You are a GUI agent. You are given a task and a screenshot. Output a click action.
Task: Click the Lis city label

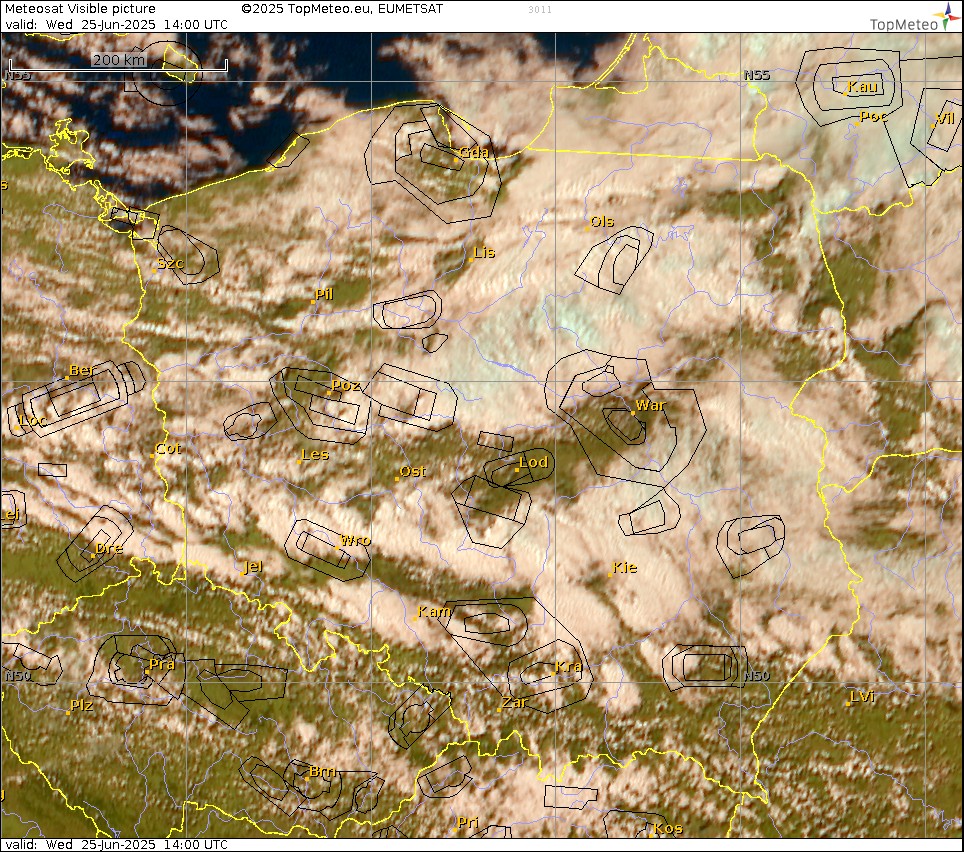click(x=484, y=252)
